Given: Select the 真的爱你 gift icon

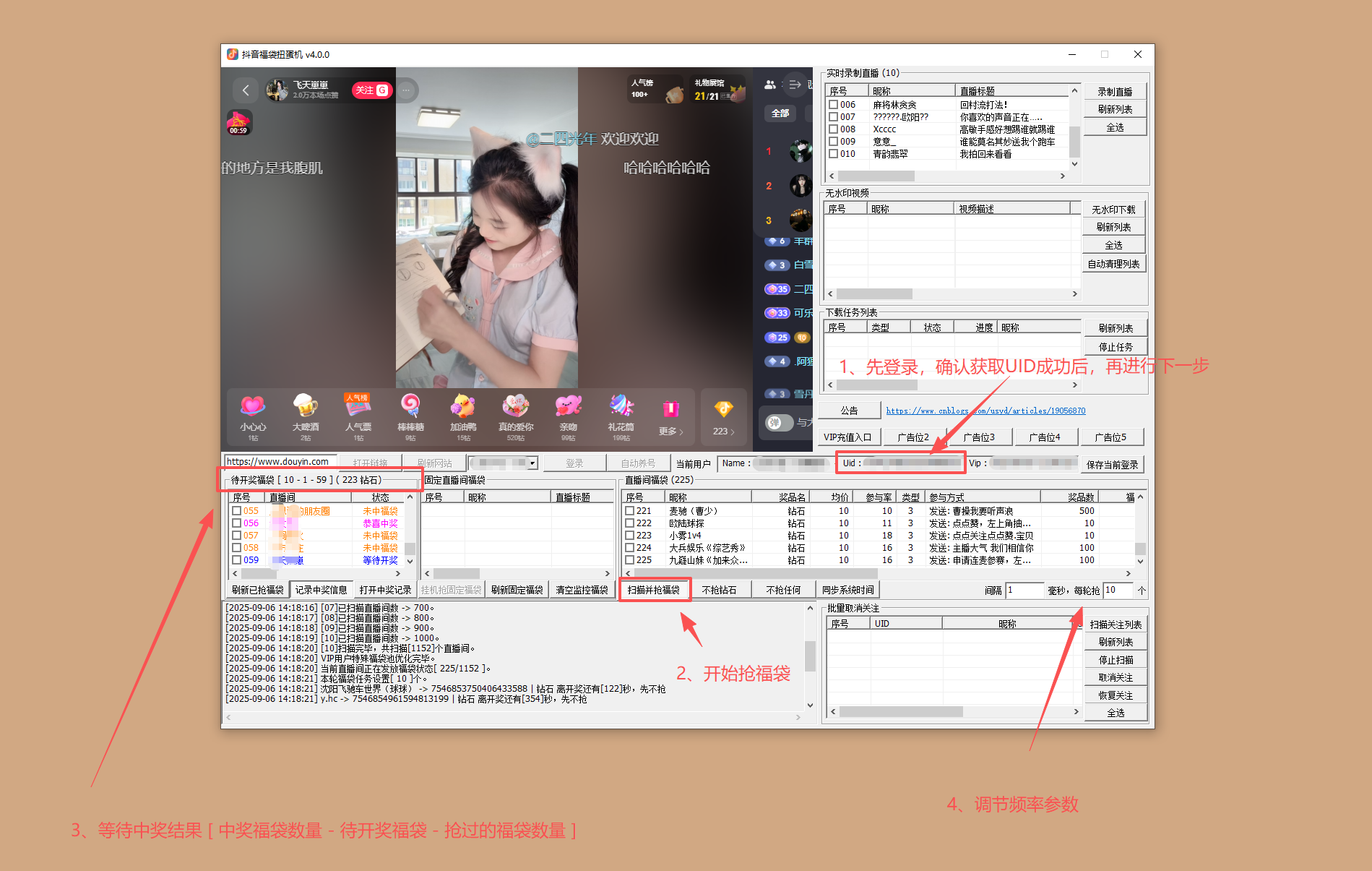Looking at the screenshot, I should click(x=516, y=412).
